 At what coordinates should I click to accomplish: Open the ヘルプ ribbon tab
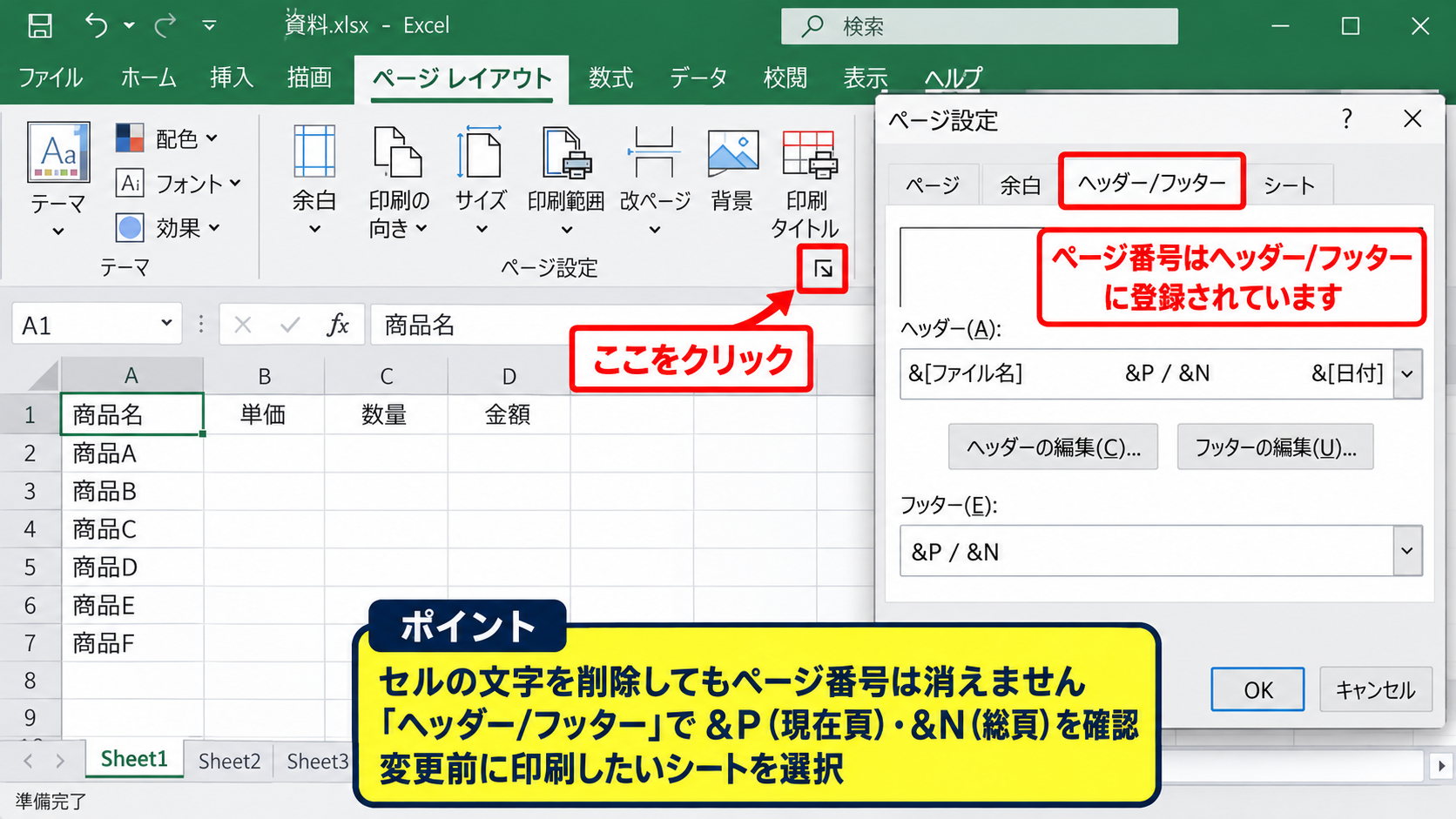click(953, 78)
